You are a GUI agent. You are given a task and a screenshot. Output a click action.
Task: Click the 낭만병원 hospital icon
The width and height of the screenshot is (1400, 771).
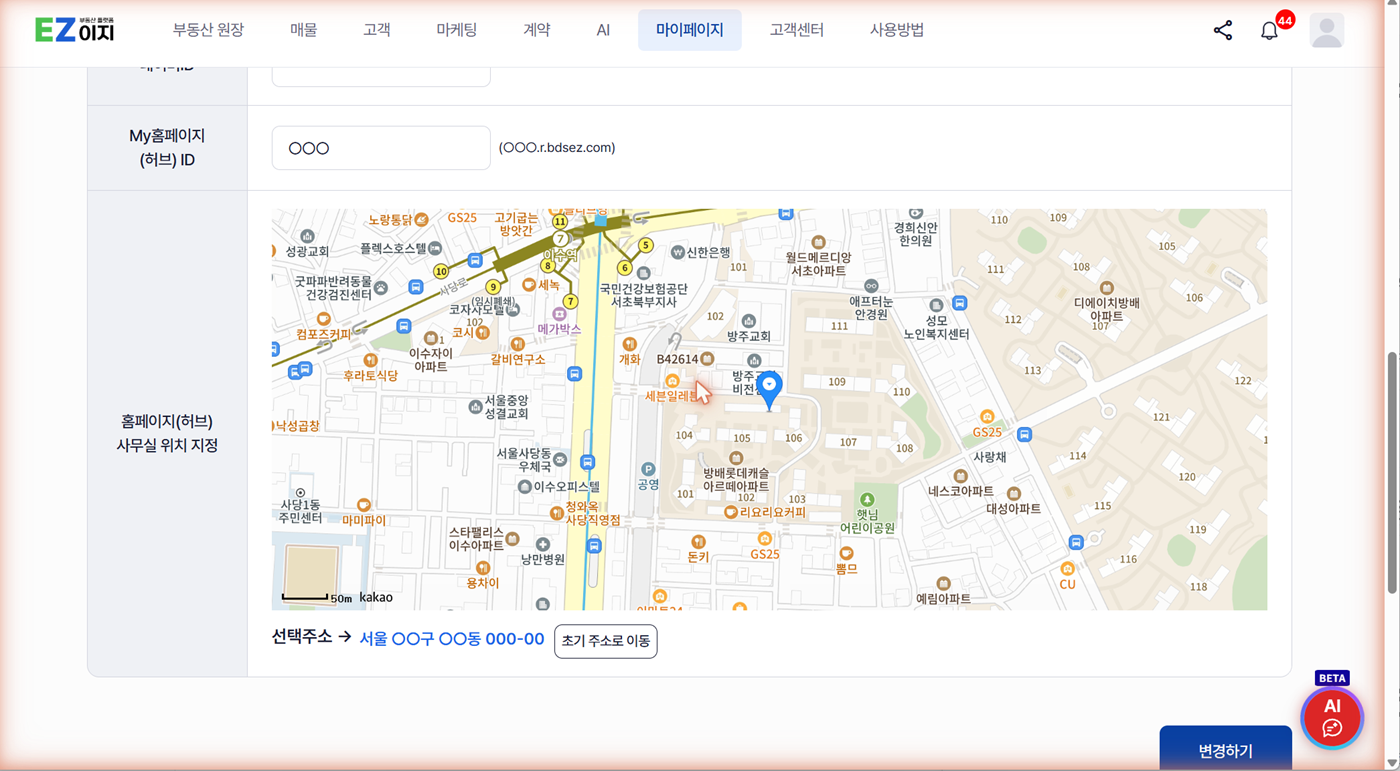coord(543,545)
